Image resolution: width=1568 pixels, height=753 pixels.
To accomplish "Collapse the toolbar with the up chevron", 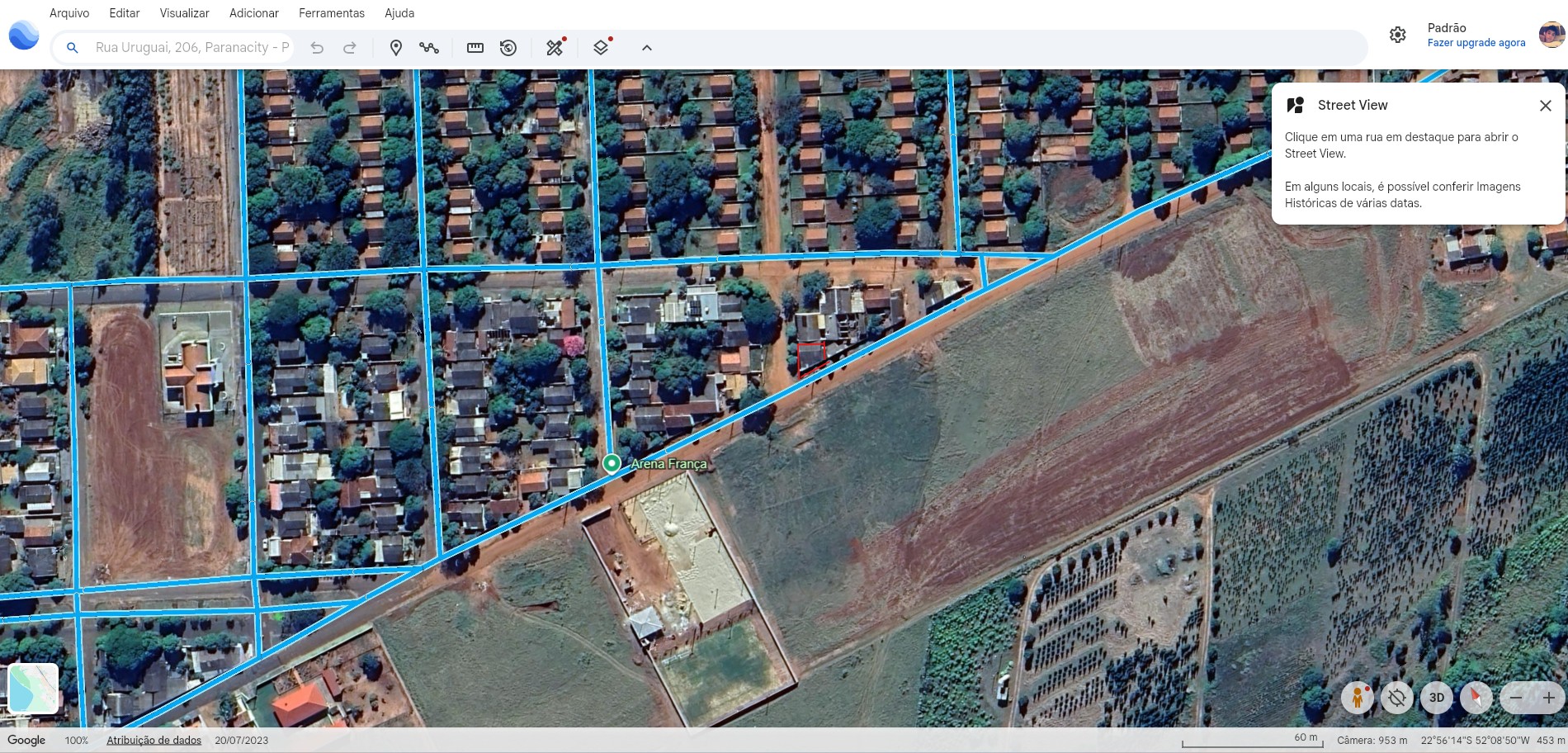I will pyautogui.click(x=647, y=48).
